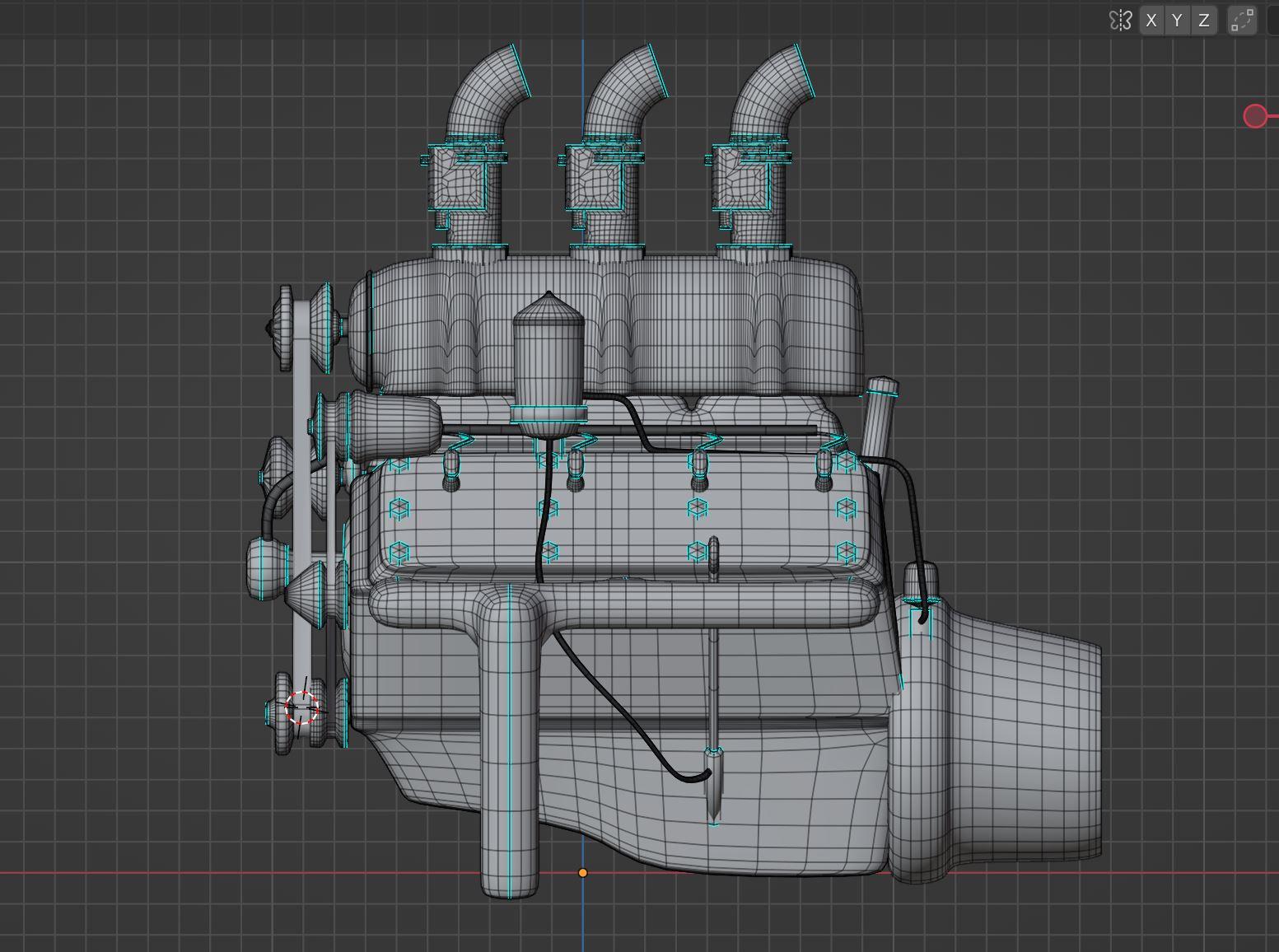Toggle Y axis mirror

pyautogui.click(x=1177, y=21)
